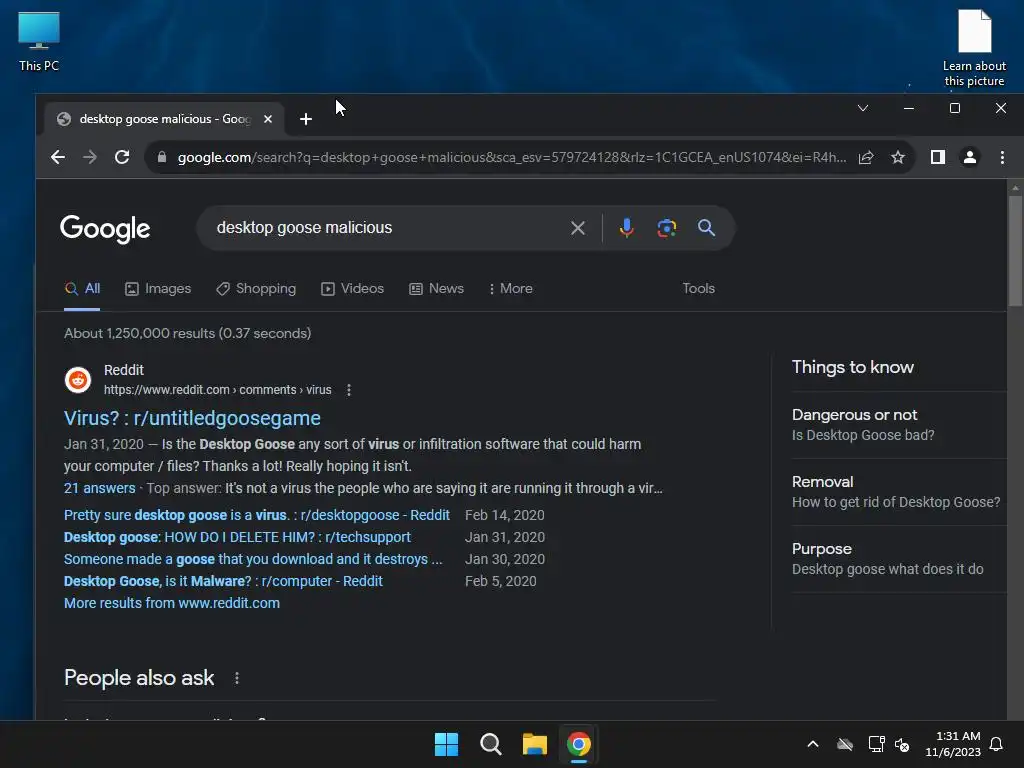Click reddit.com comments virus URL text
The height and width of the screenshot is (768, 1024).
(x=217, y=390)
